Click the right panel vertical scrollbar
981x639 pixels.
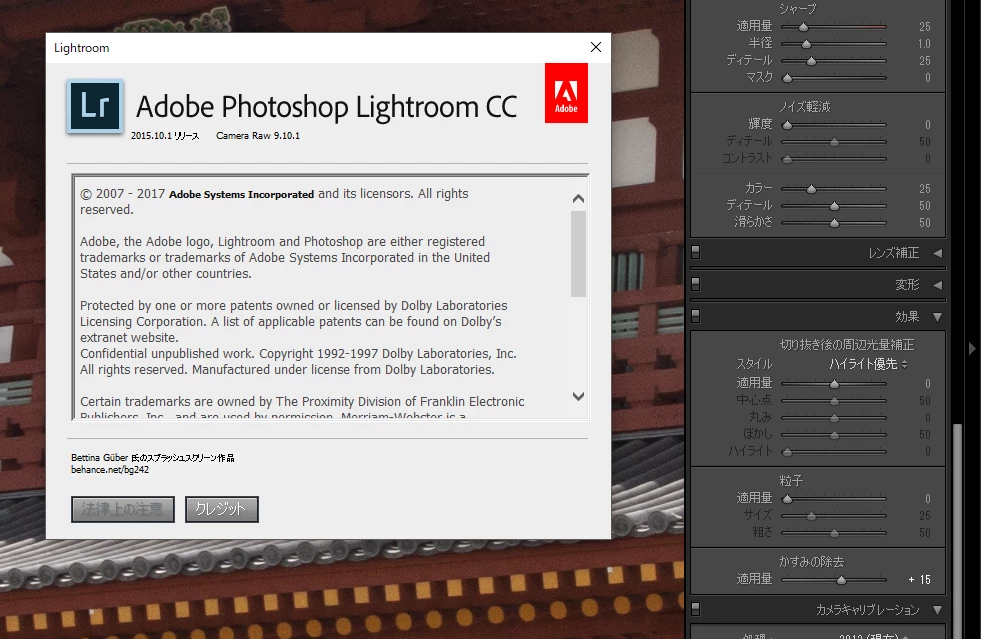tap(957, 532)
